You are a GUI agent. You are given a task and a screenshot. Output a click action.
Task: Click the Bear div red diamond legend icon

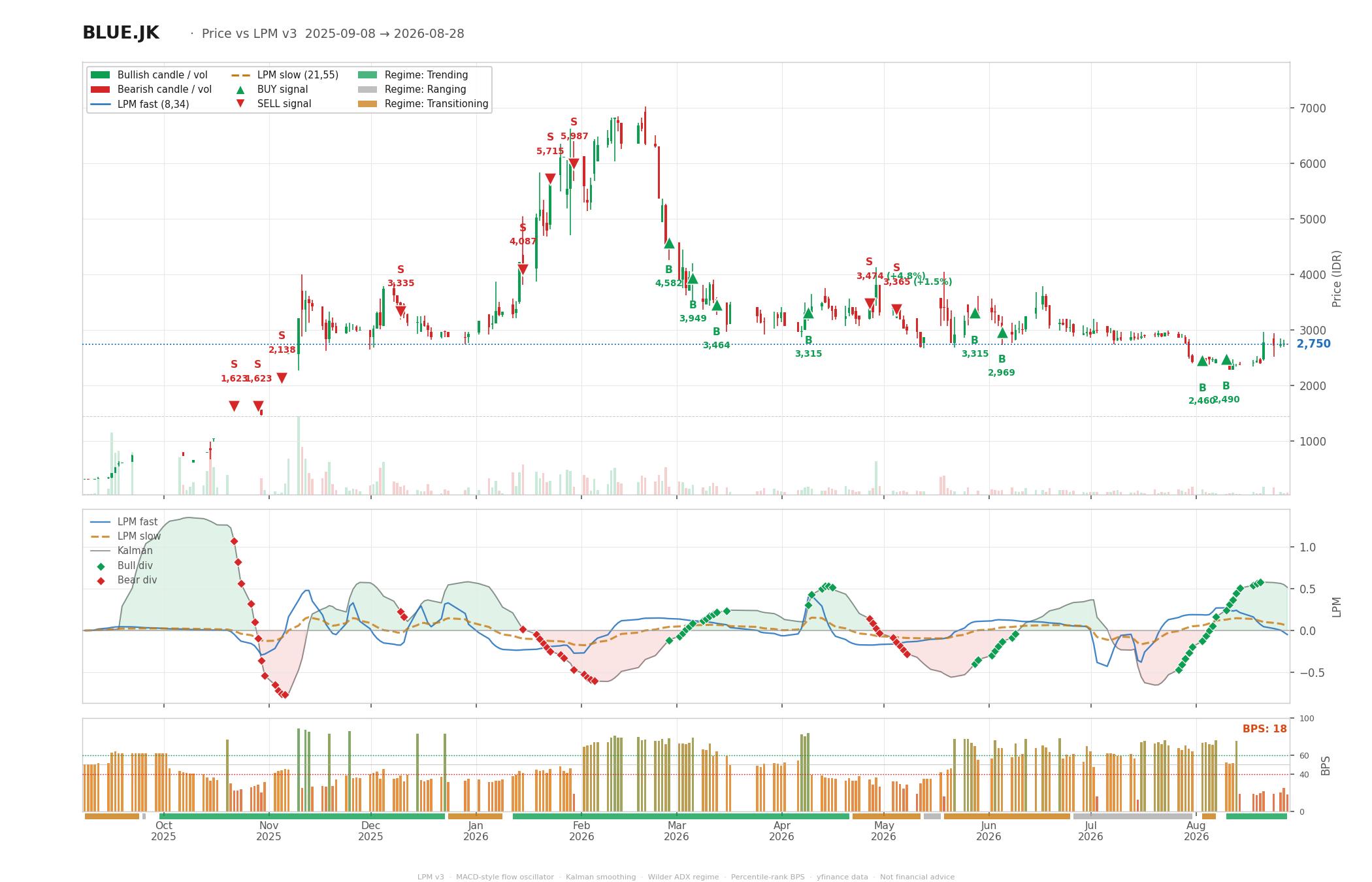(x=101, y=581)
